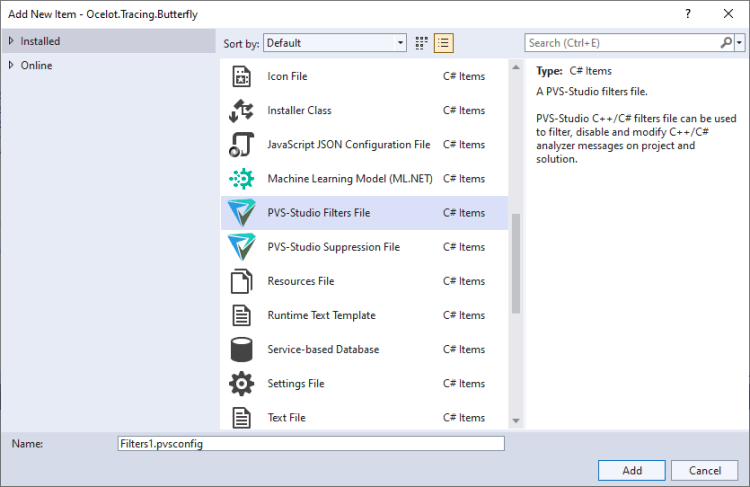Screen dimensions: 750x487
Task: Switch to medium icons list view
Action: (444, 43)
